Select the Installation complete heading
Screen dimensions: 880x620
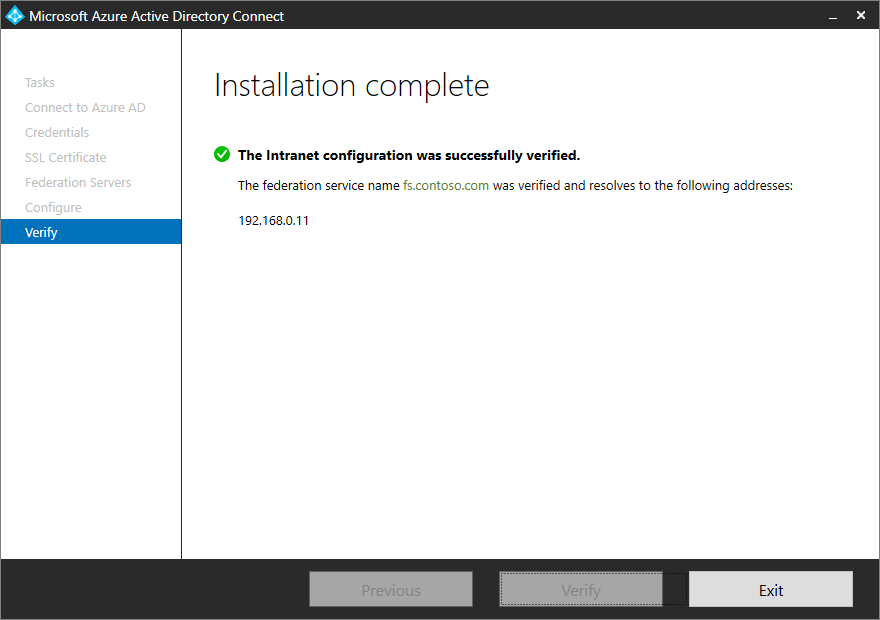351,85
